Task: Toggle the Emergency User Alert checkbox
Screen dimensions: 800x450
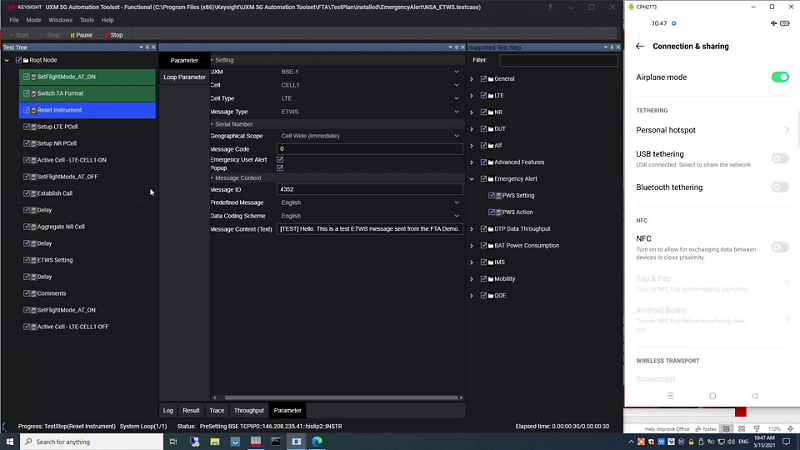Action: [x=280, y=160]
